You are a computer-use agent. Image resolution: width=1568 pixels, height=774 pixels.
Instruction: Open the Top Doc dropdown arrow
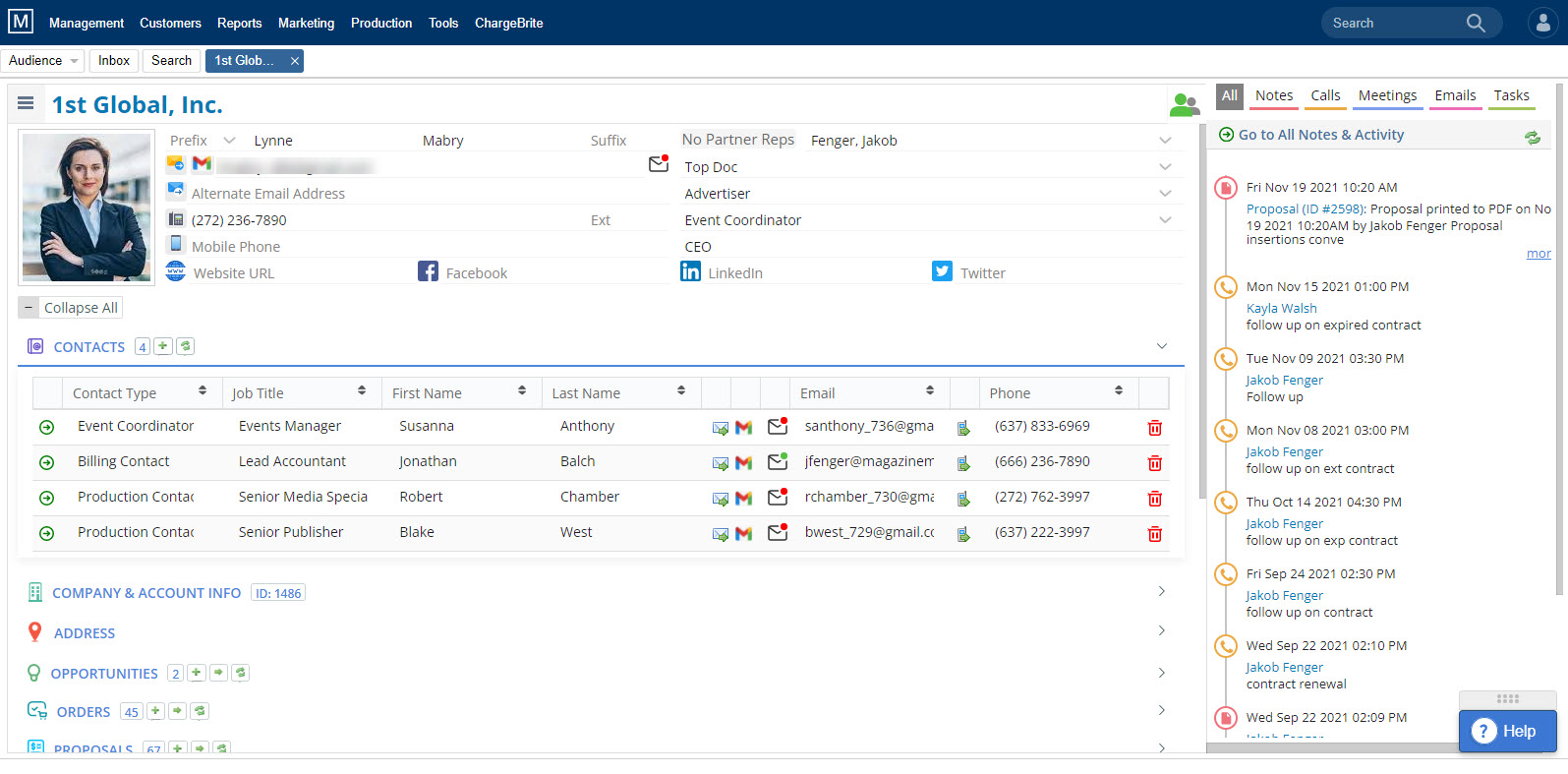pyautogui.click(x=1165, y=167)
